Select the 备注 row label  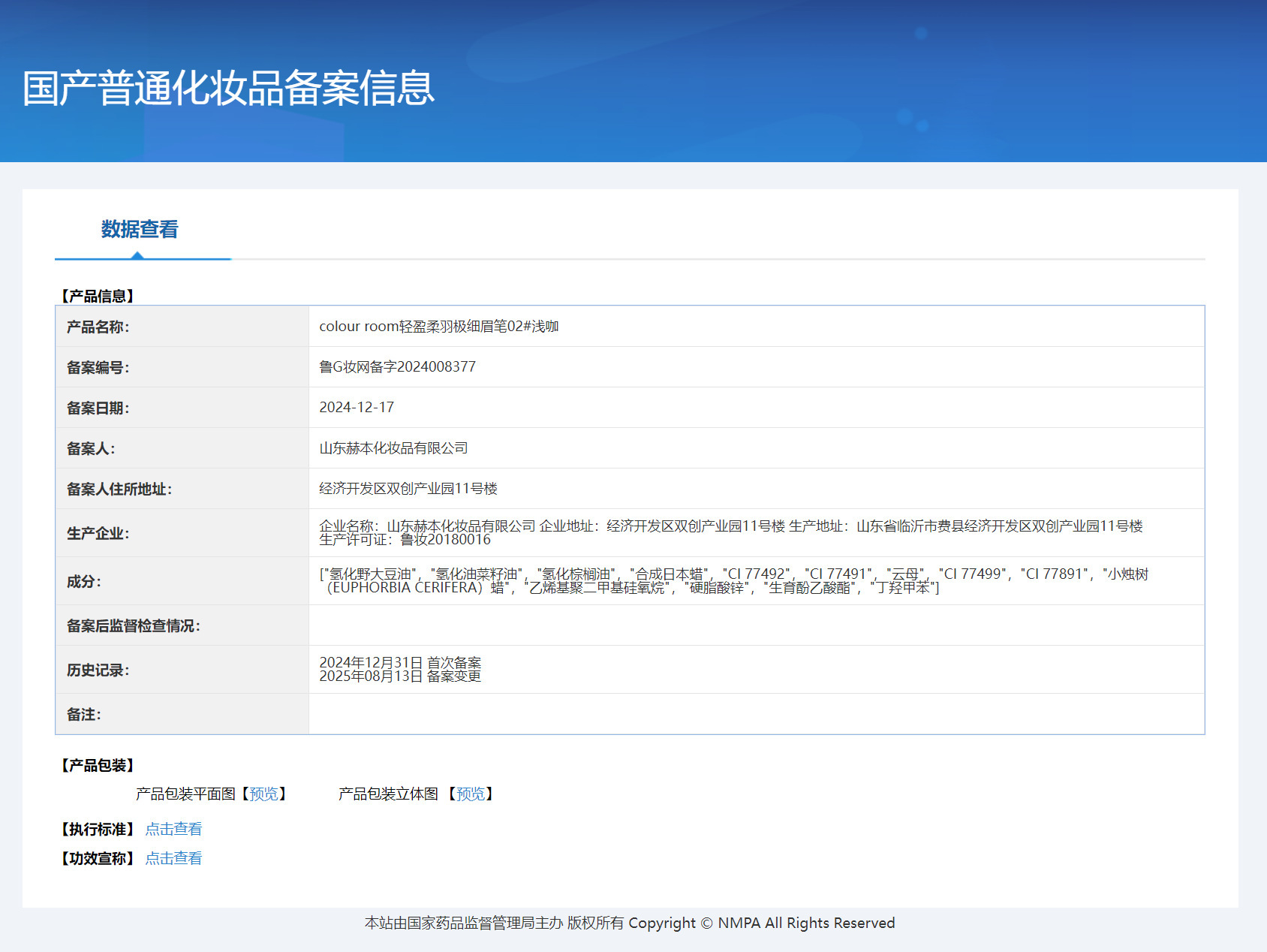point(83,714)
